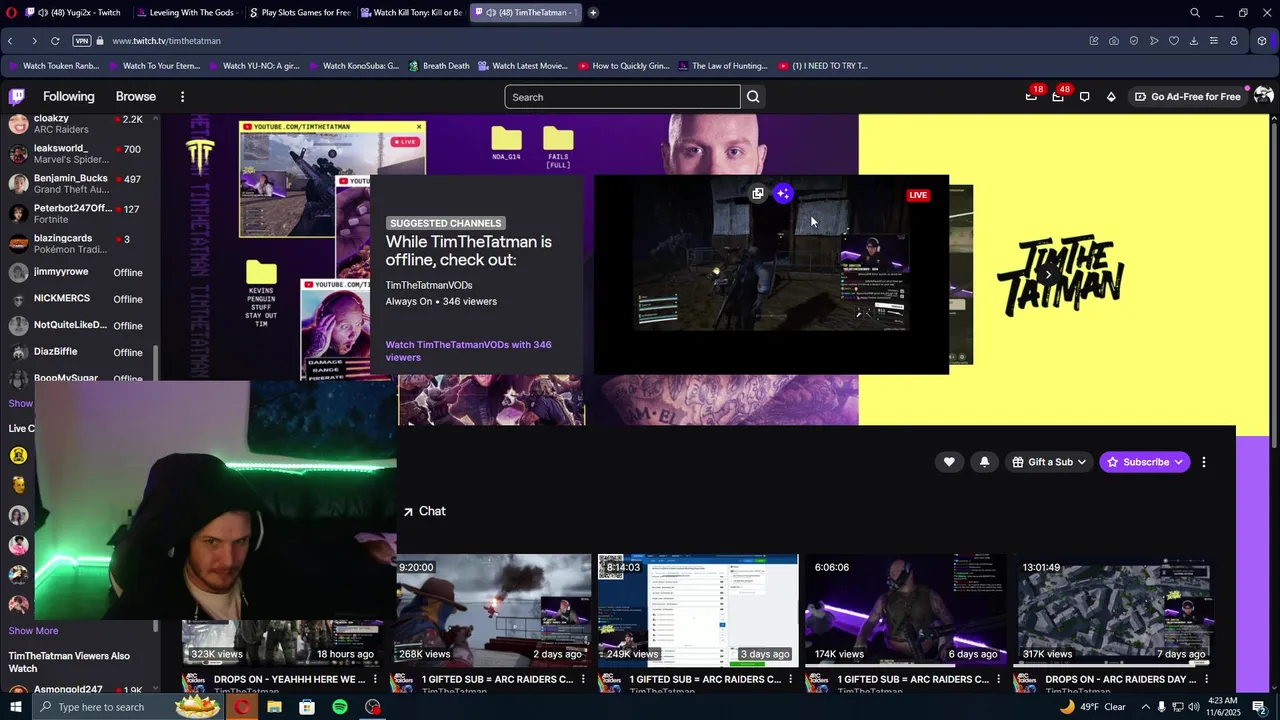Click the live suggested channel video preview
This screenshot has height=720, width=1280.
771,274
